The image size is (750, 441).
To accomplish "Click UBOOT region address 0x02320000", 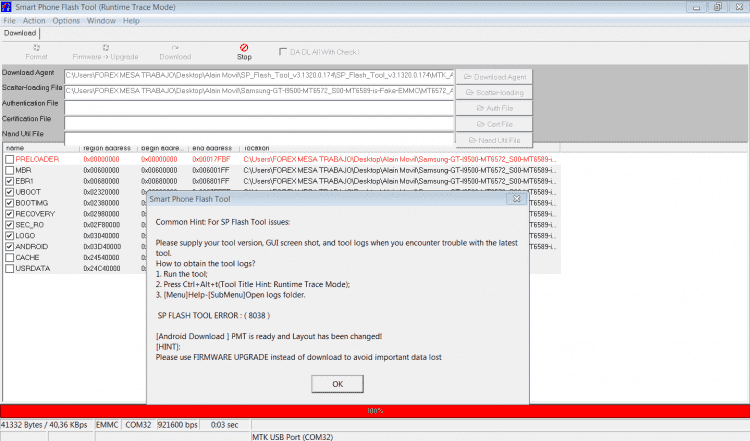I will pos(101,192).
